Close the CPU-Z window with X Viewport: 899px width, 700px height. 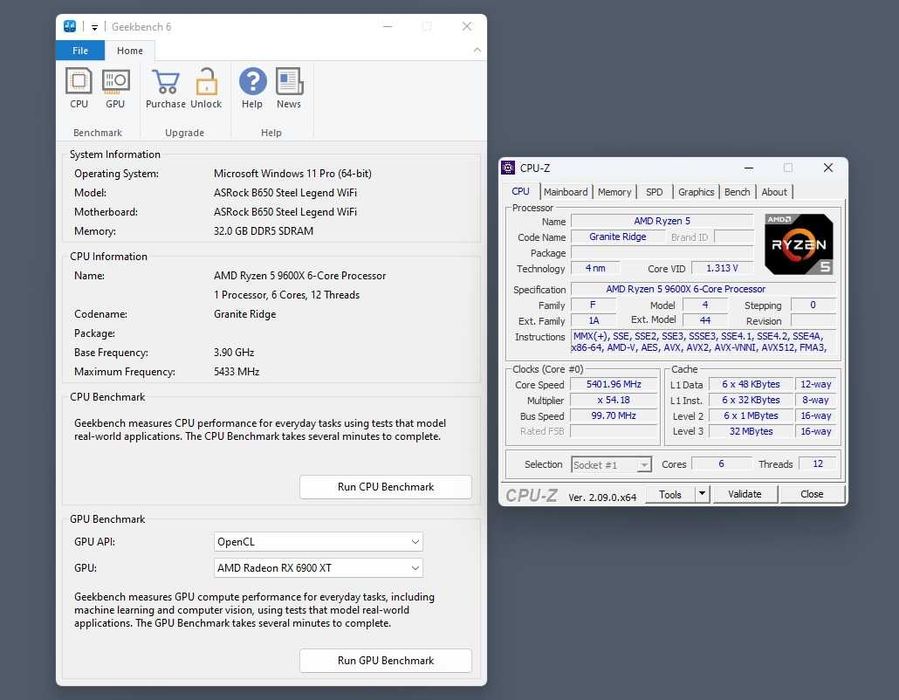pos(828,167)
